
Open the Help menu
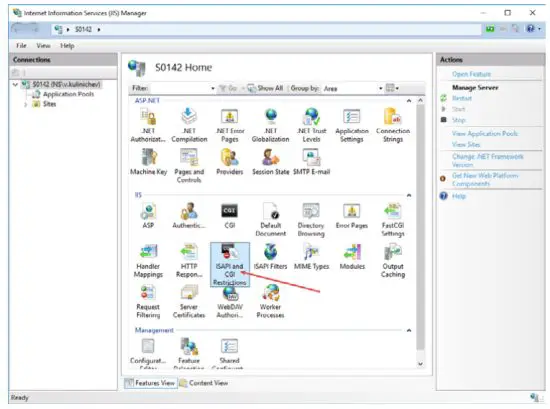coord(67,46)
